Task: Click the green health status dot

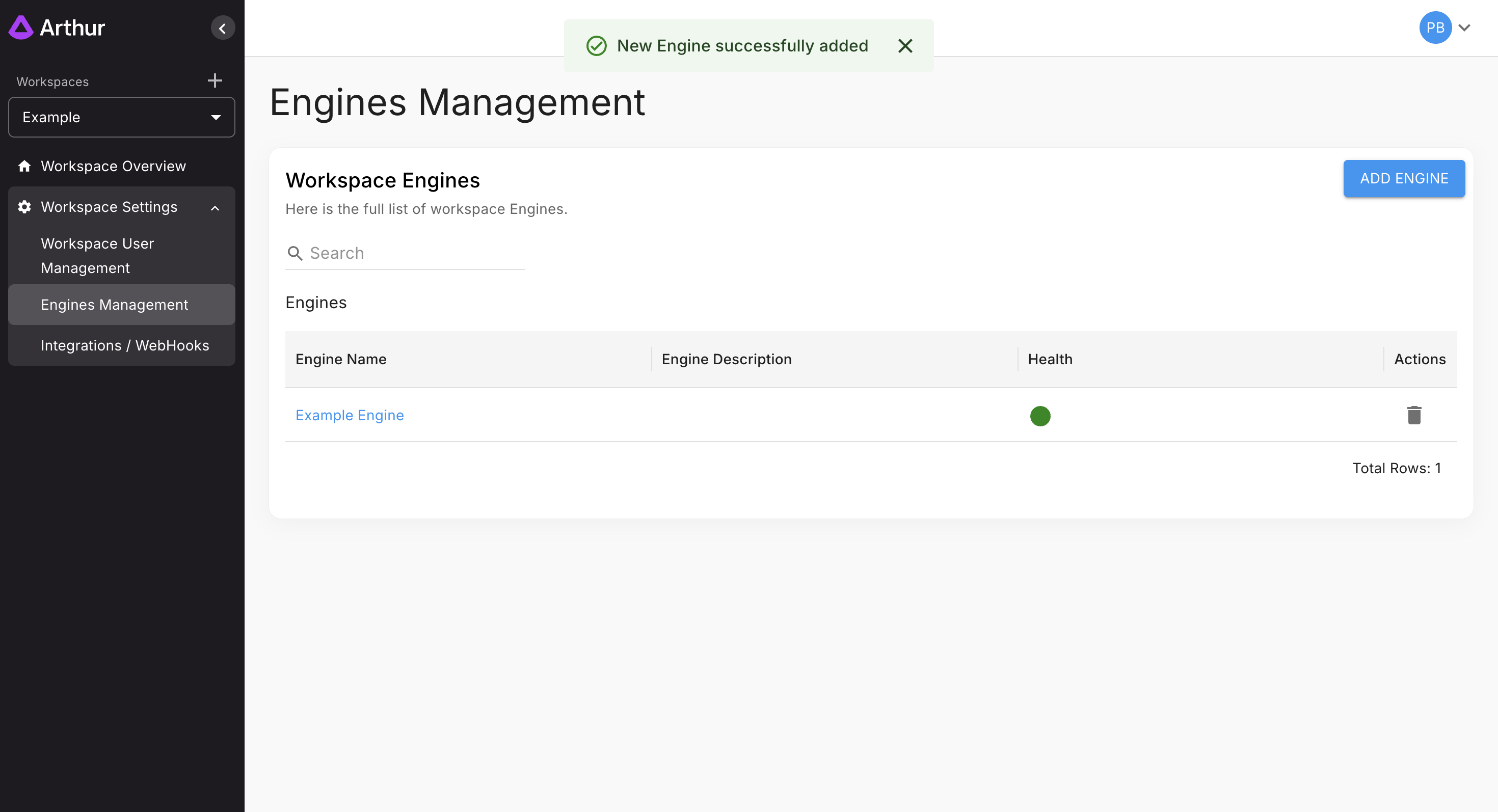Action: coord(1040,416)
